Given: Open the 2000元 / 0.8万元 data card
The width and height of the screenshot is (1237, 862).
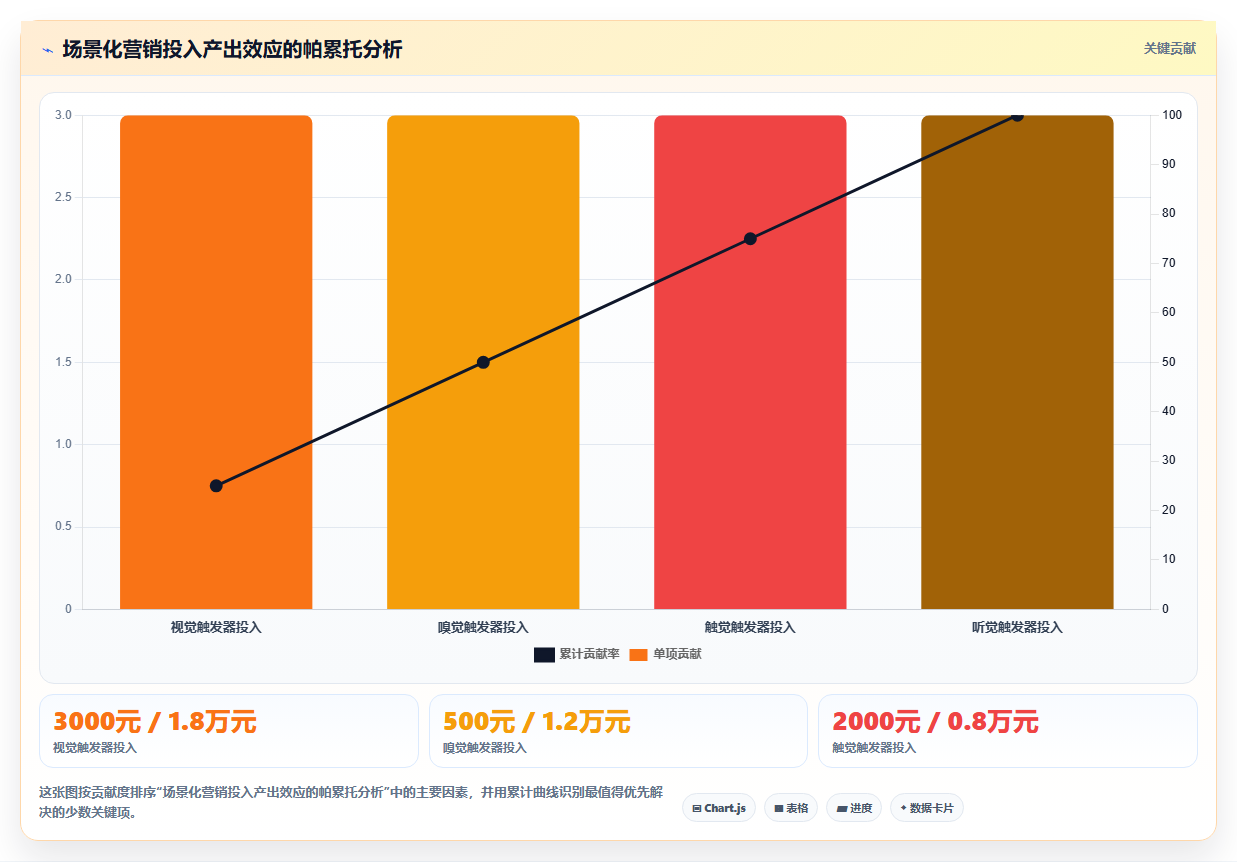Looking at the screenshot, I should [1008, 731].
